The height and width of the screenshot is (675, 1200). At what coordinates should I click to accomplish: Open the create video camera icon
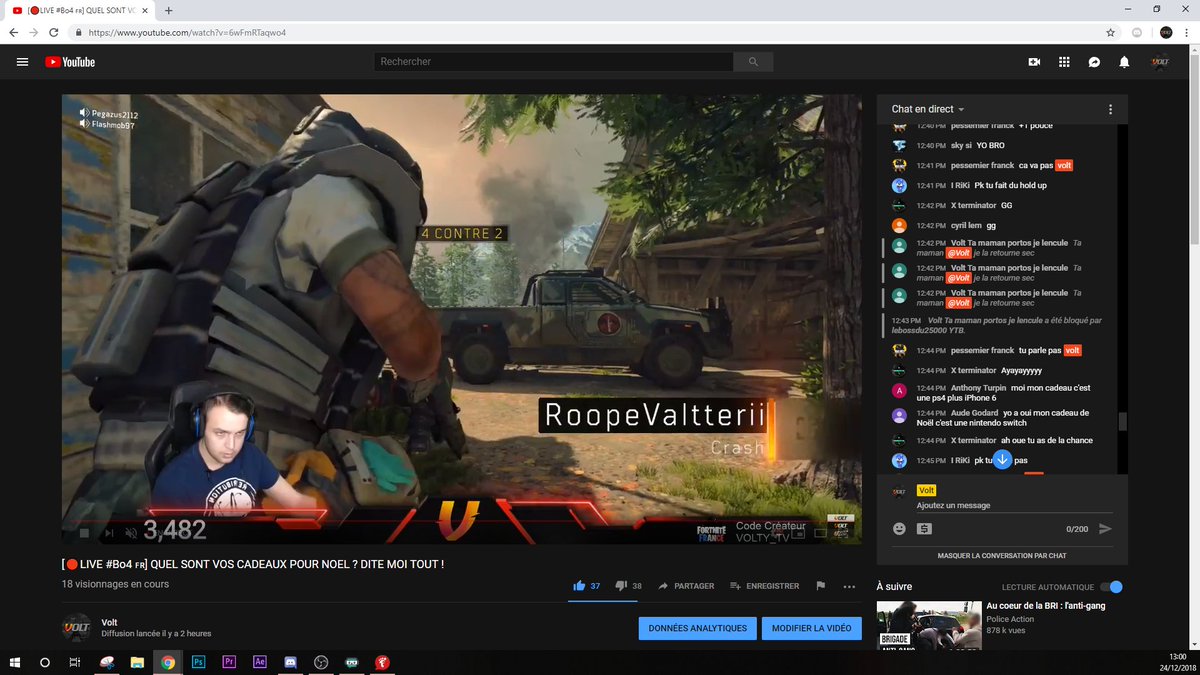coord(1034,62)
